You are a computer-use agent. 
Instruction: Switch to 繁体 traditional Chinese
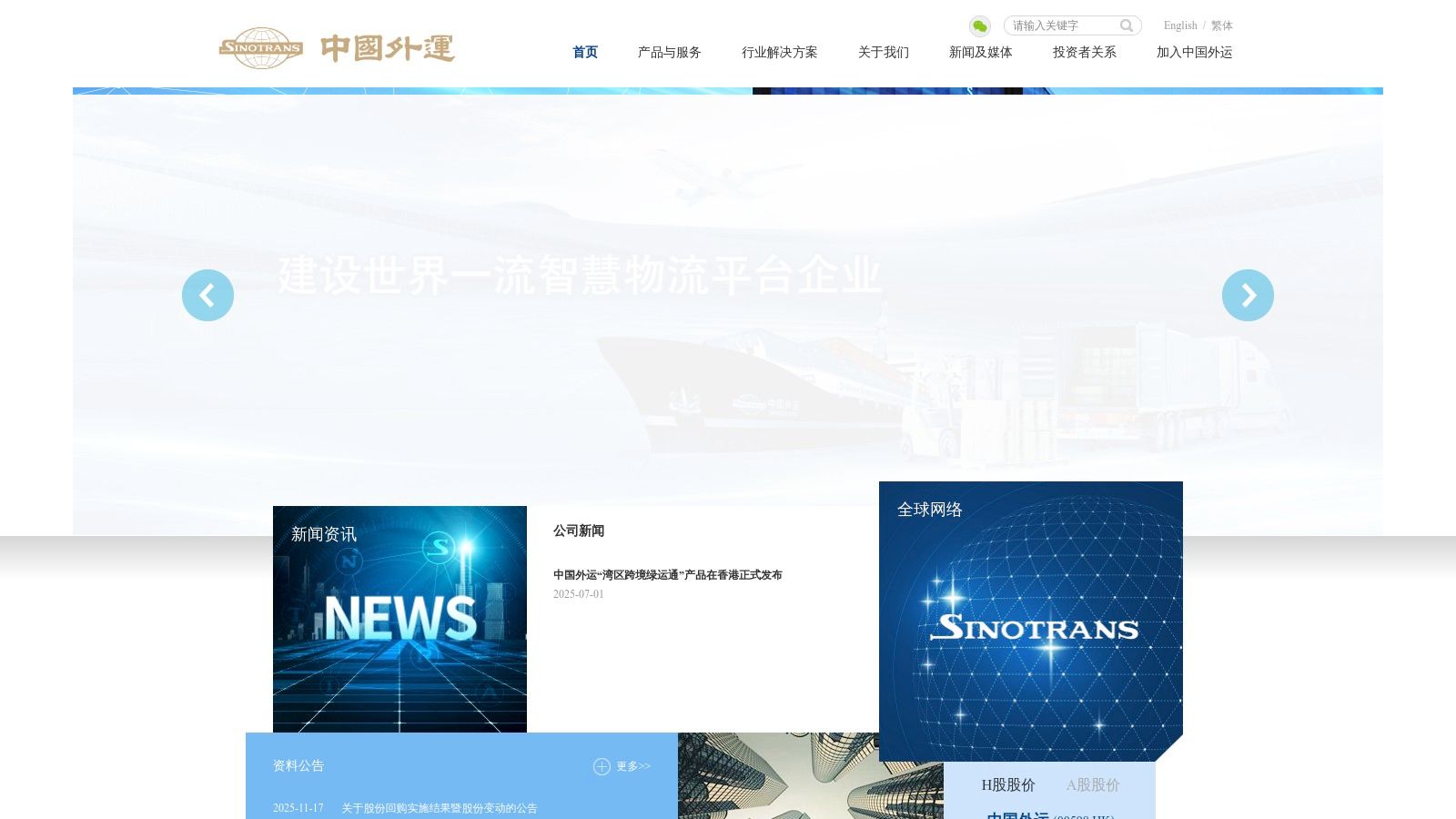pyautogui.click(x=1221, y=25)
